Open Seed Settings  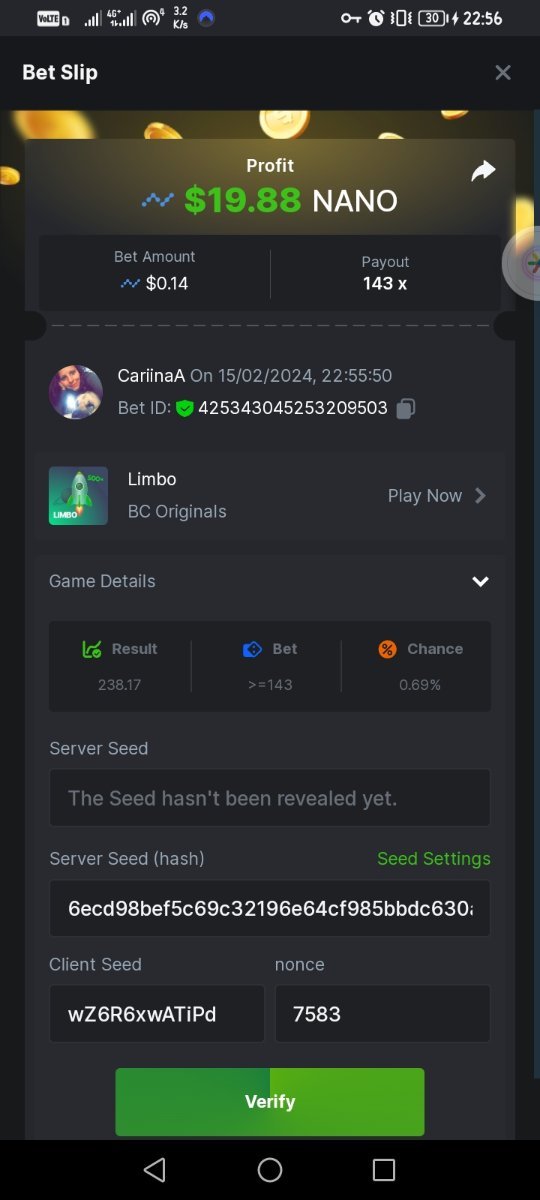coord(434,859)
